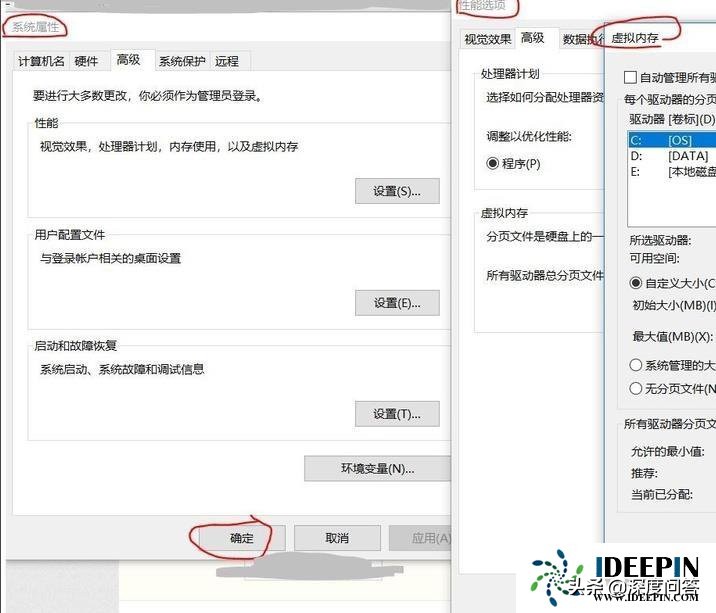Open 视觉效果 tab in 性能选项

click(488, 39)
